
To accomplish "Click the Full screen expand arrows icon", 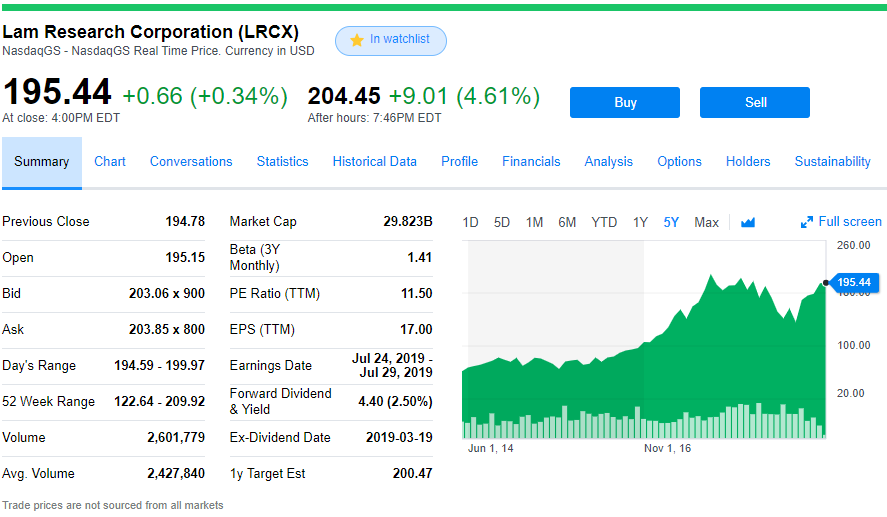I will [x=807, y=222].
